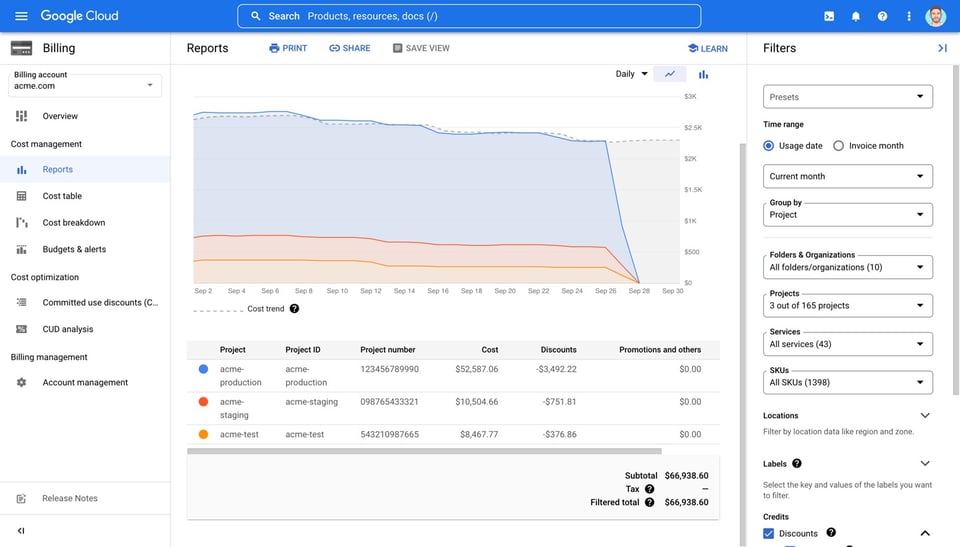Click the search magnifier icon
Image resolution: width=960 pixels, height=547 pixels.
point(255,16)
